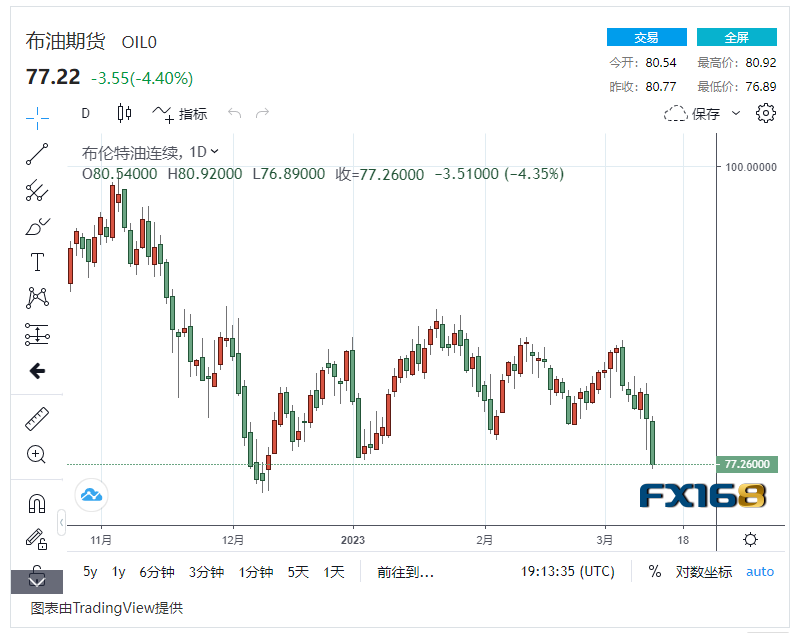Open the XABCD pattern tool
This screenshot has height=633, width=800.
tap(37, 298)
